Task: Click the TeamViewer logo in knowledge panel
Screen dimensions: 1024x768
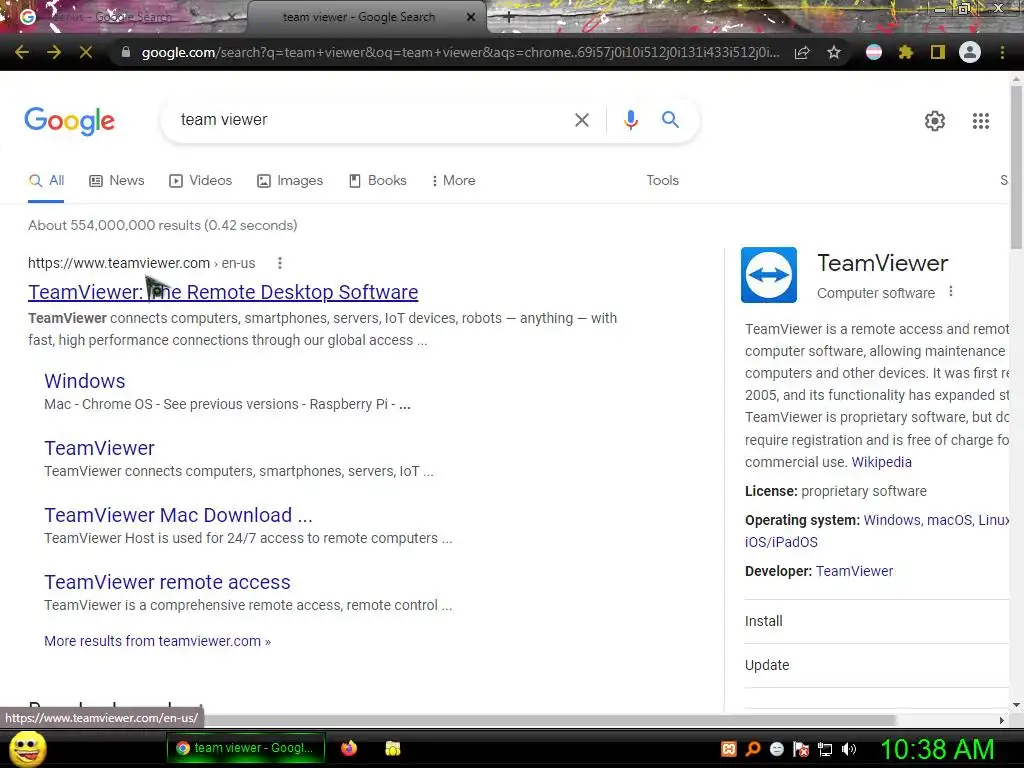Action: (769, 275)
